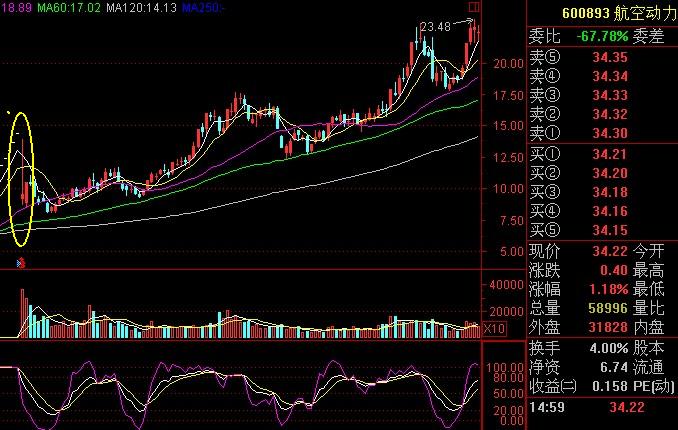Click sell level 卖⑤ price 34.35
Viewport: 678px width, 430px height.
point(610,58)
